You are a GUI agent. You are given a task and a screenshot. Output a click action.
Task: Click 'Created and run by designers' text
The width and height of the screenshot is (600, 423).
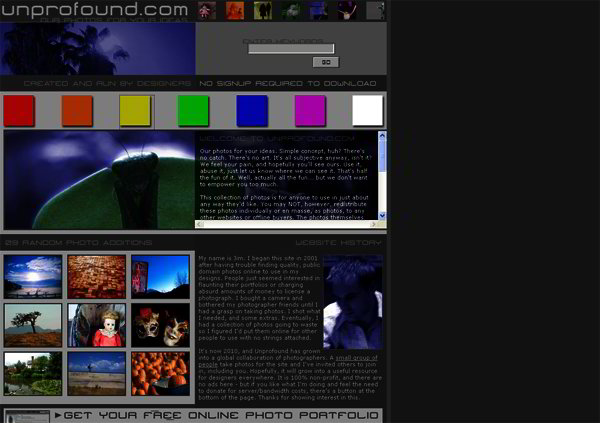click(x=107, y=83)
